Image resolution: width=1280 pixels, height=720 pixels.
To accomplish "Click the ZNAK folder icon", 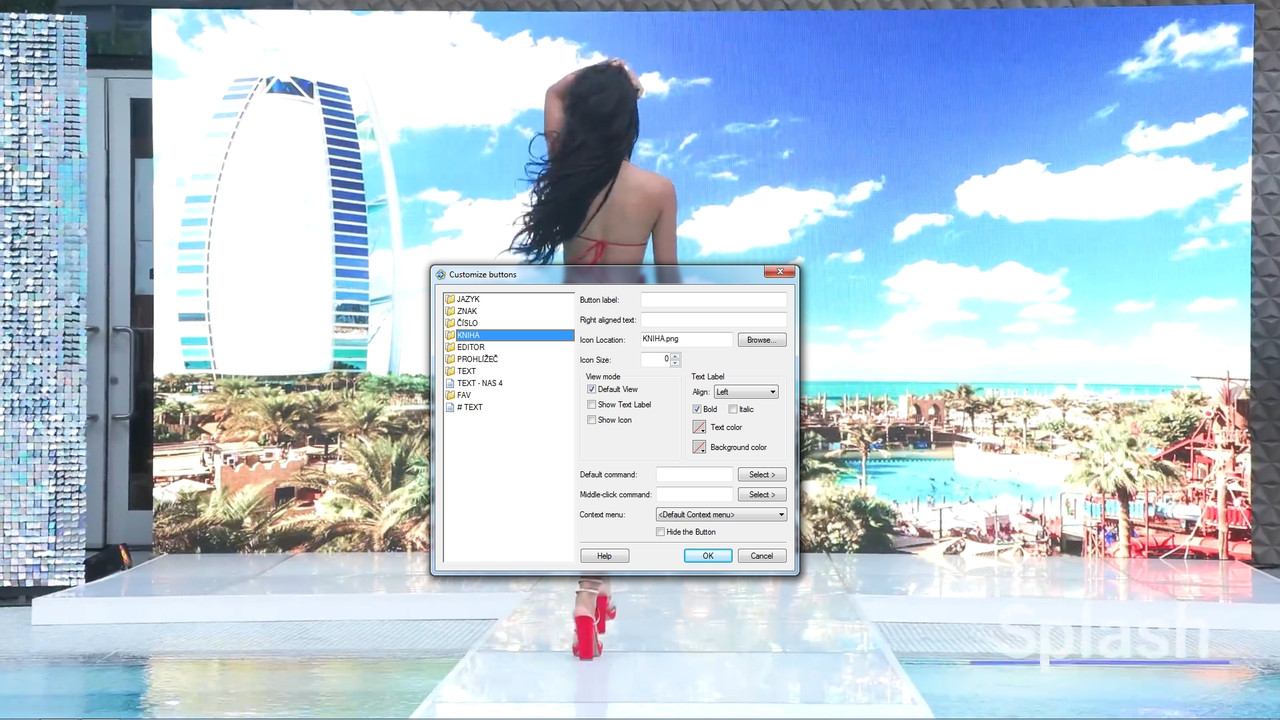I will pyautogui.click(x=450, y=311).
